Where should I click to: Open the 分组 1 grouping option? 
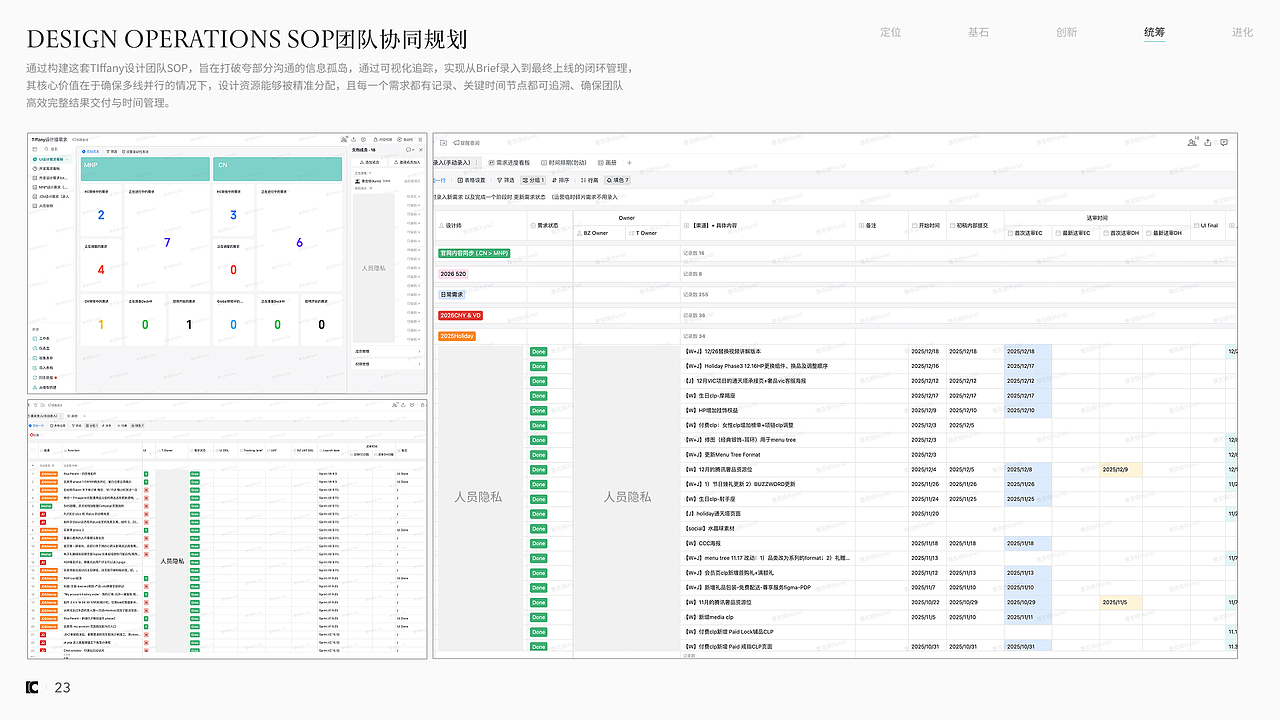point(533,180)
